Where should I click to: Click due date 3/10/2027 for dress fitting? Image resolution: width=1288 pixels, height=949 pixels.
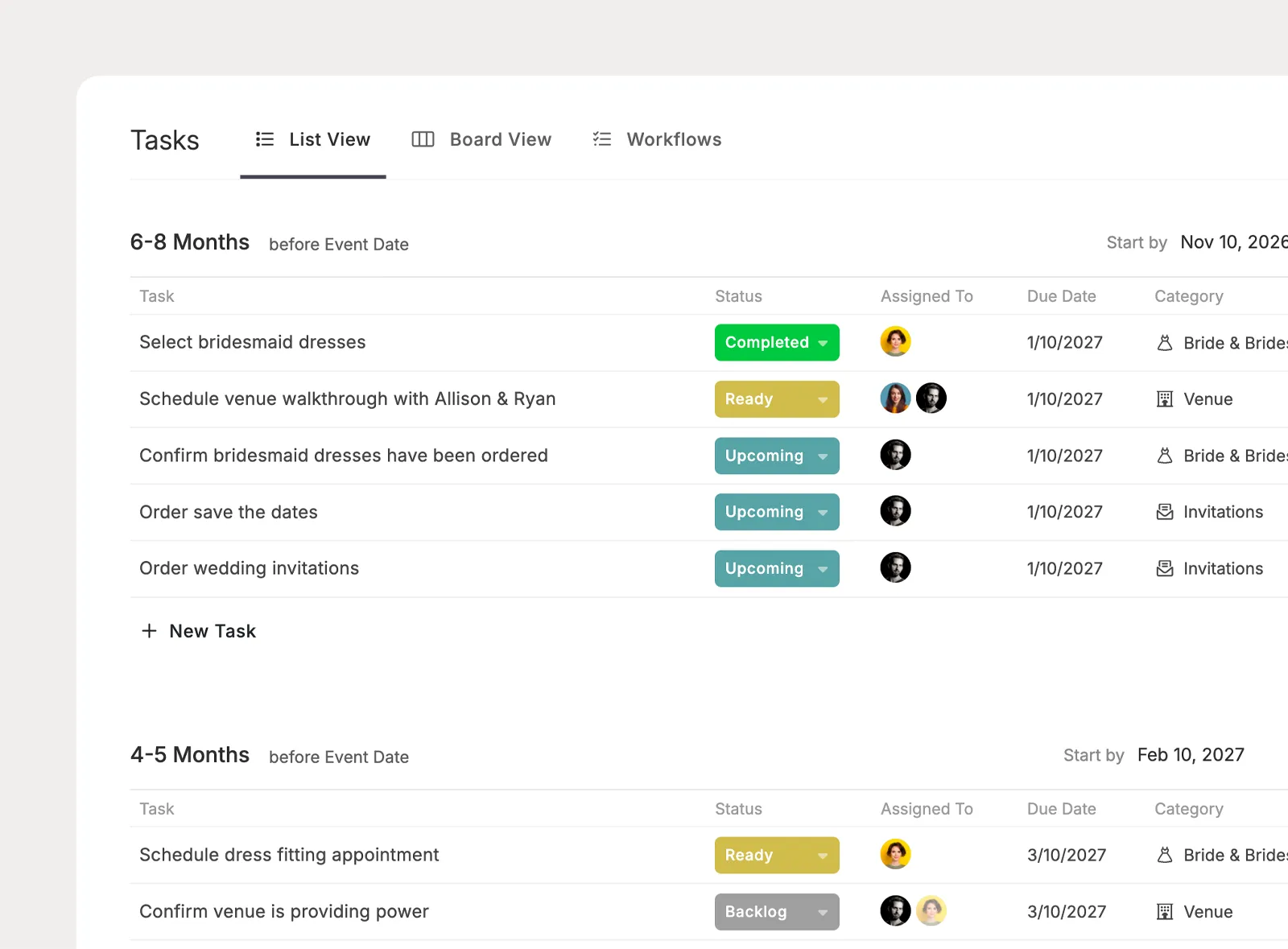(x=1067, y=855)
